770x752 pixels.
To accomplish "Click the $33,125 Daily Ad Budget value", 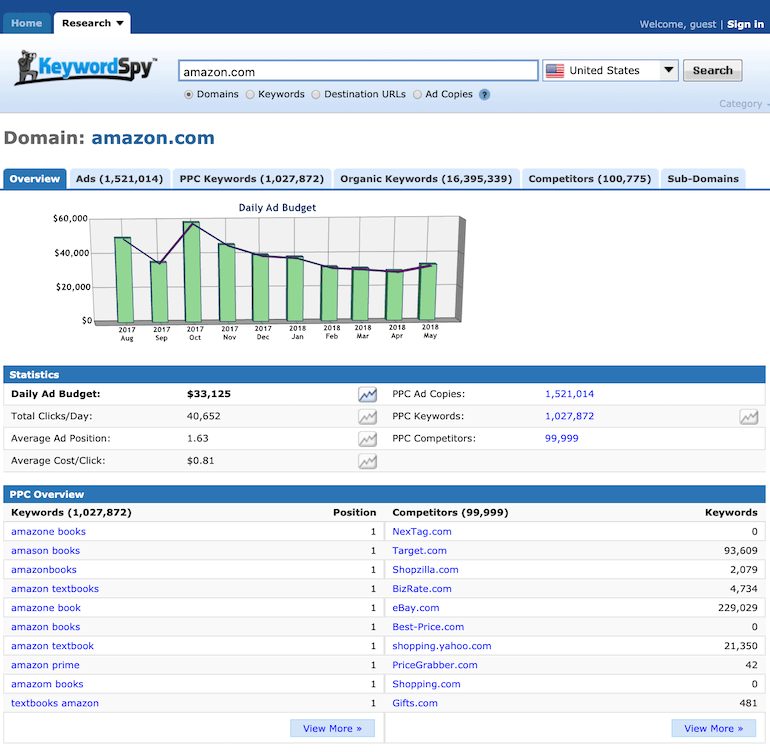I will [x=209, y=394].
